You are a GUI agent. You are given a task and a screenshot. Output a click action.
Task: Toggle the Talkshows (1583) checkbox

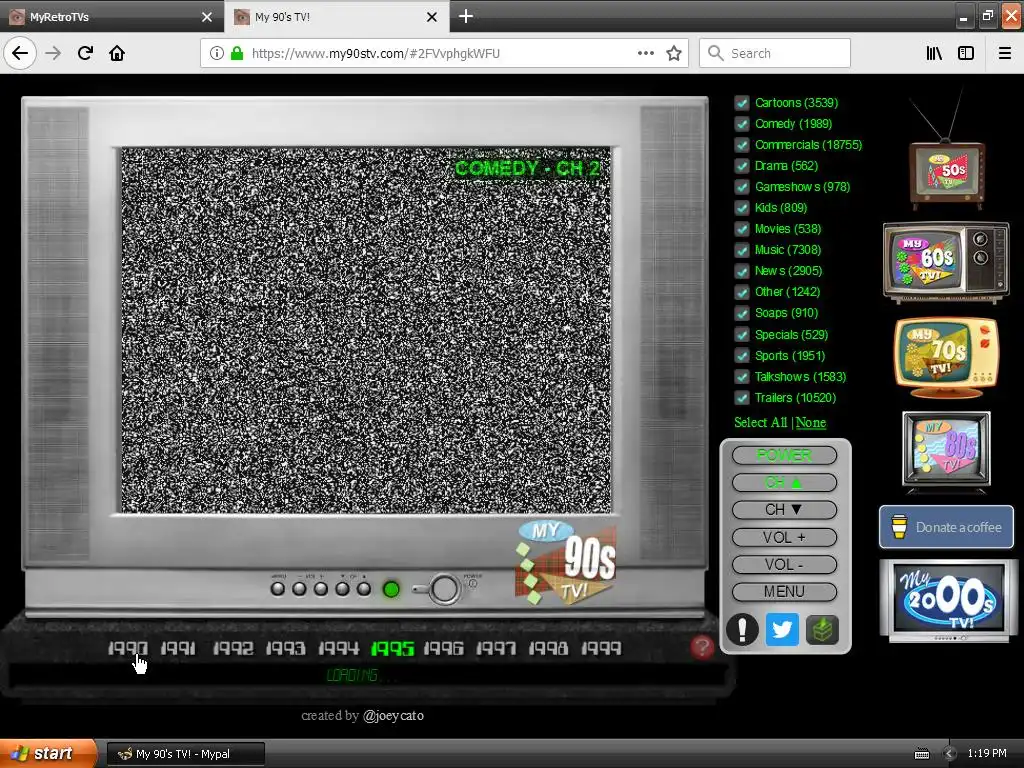[x=742, y=377]
